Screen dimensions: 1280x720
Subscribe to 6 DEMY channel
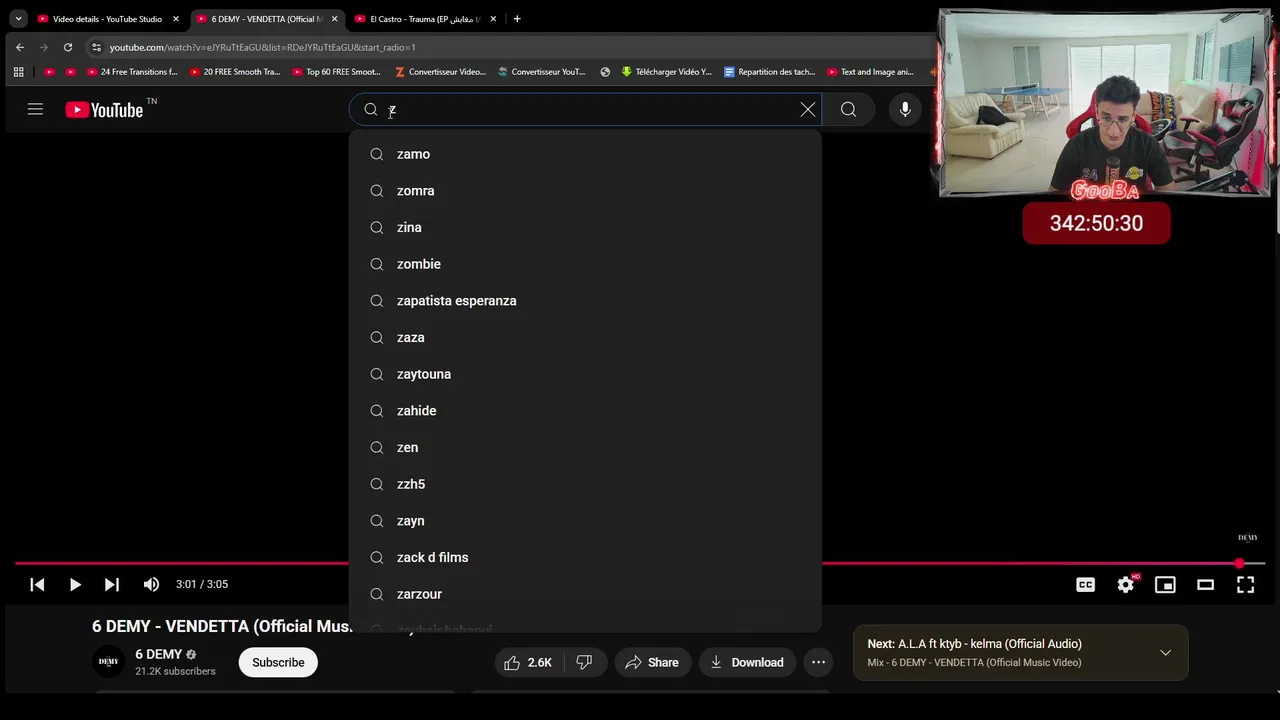pyautogui.click(x=278, y=662)
